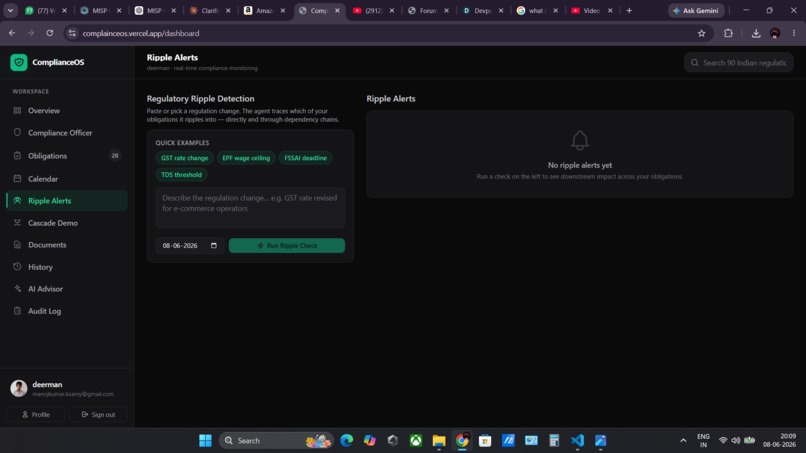806x453 pixels.
Task: Click the search magnifier icon in header
Action: [694, 63]
